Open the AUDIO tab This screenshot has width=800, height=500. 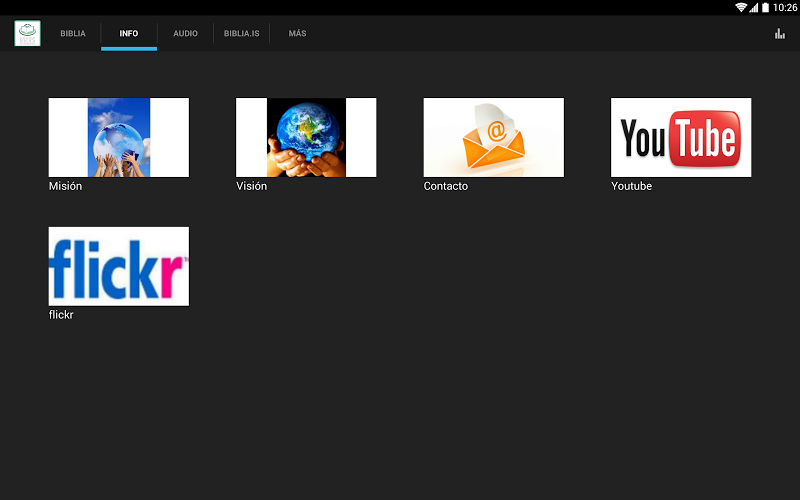185,34
